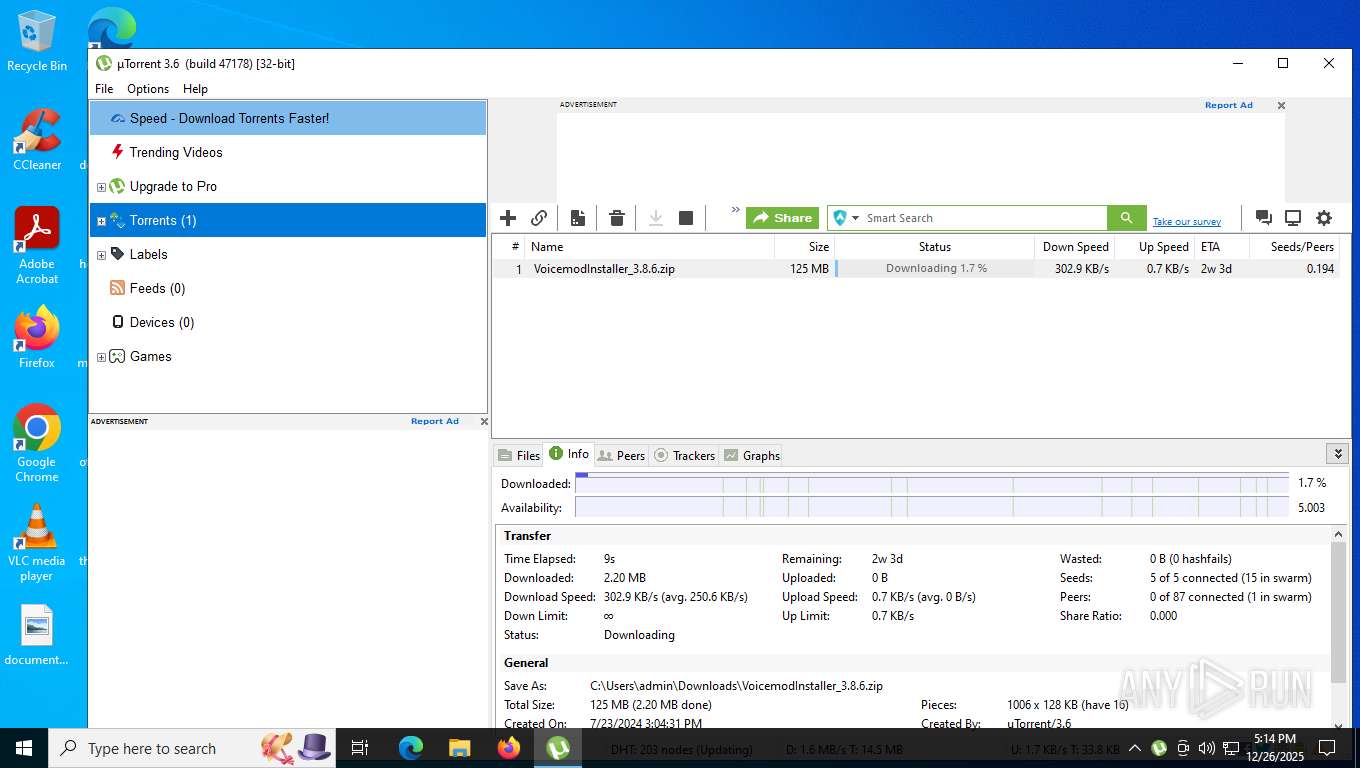Viewport: 1360px width, 768px height.
Task: Open Task View on the taskbar
Action: click(360, 748)
